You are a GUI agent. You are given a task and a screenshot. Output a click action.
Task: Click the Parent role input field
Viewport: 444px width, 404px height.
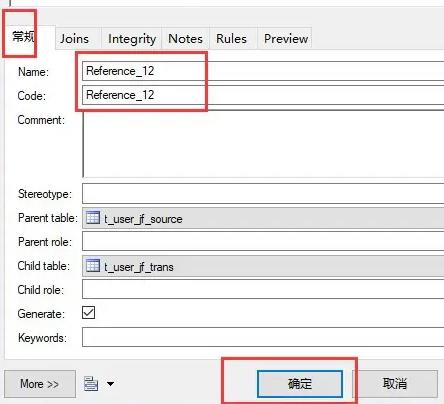tap(263, 241)
